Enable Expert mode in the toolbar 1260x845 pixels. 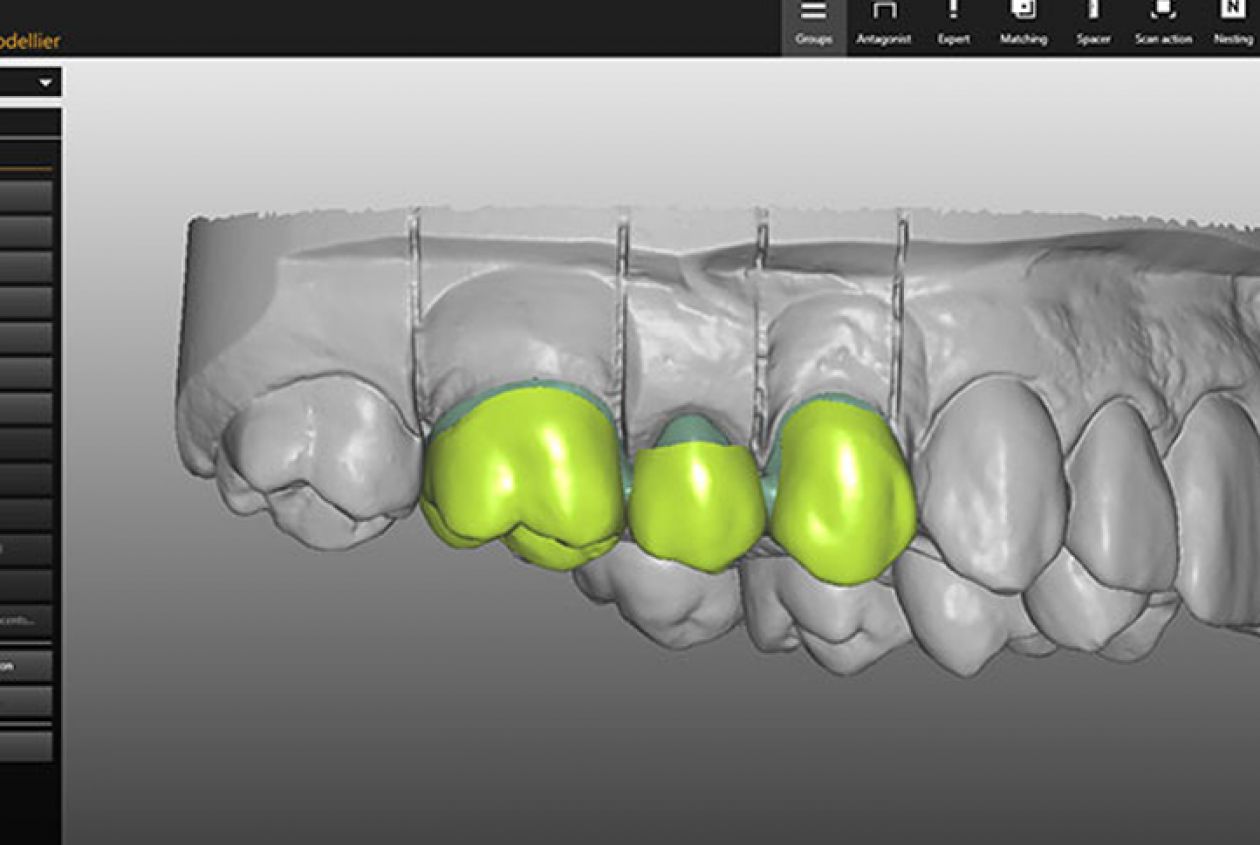click(x=953, y=22)
